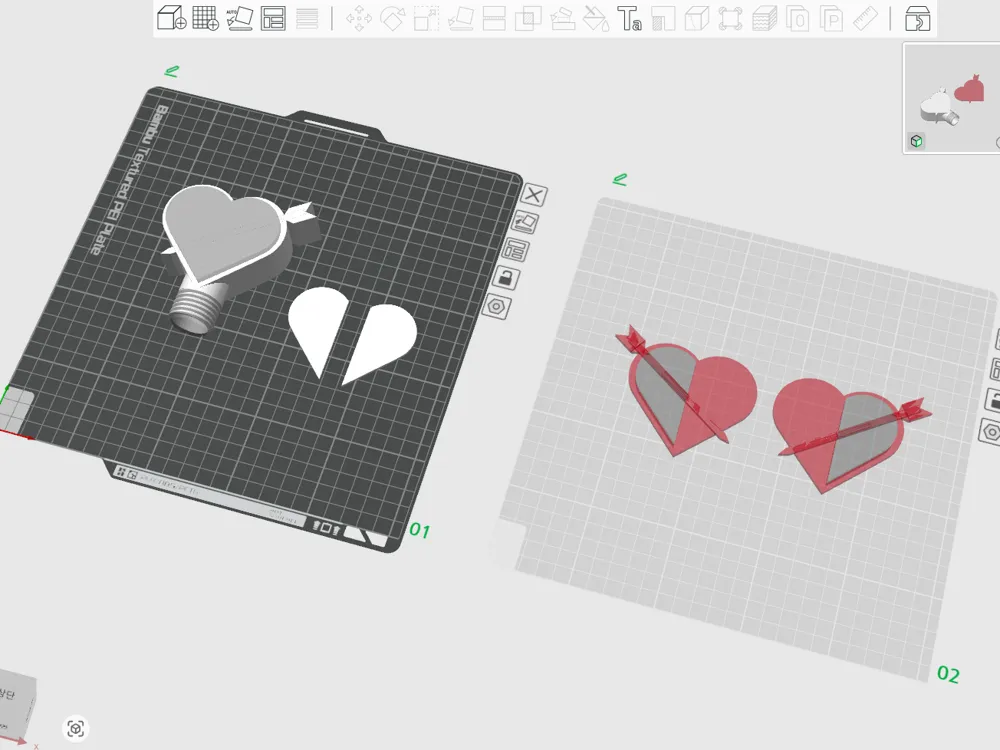Click the green cube icon in thumbnail panel

916,142
